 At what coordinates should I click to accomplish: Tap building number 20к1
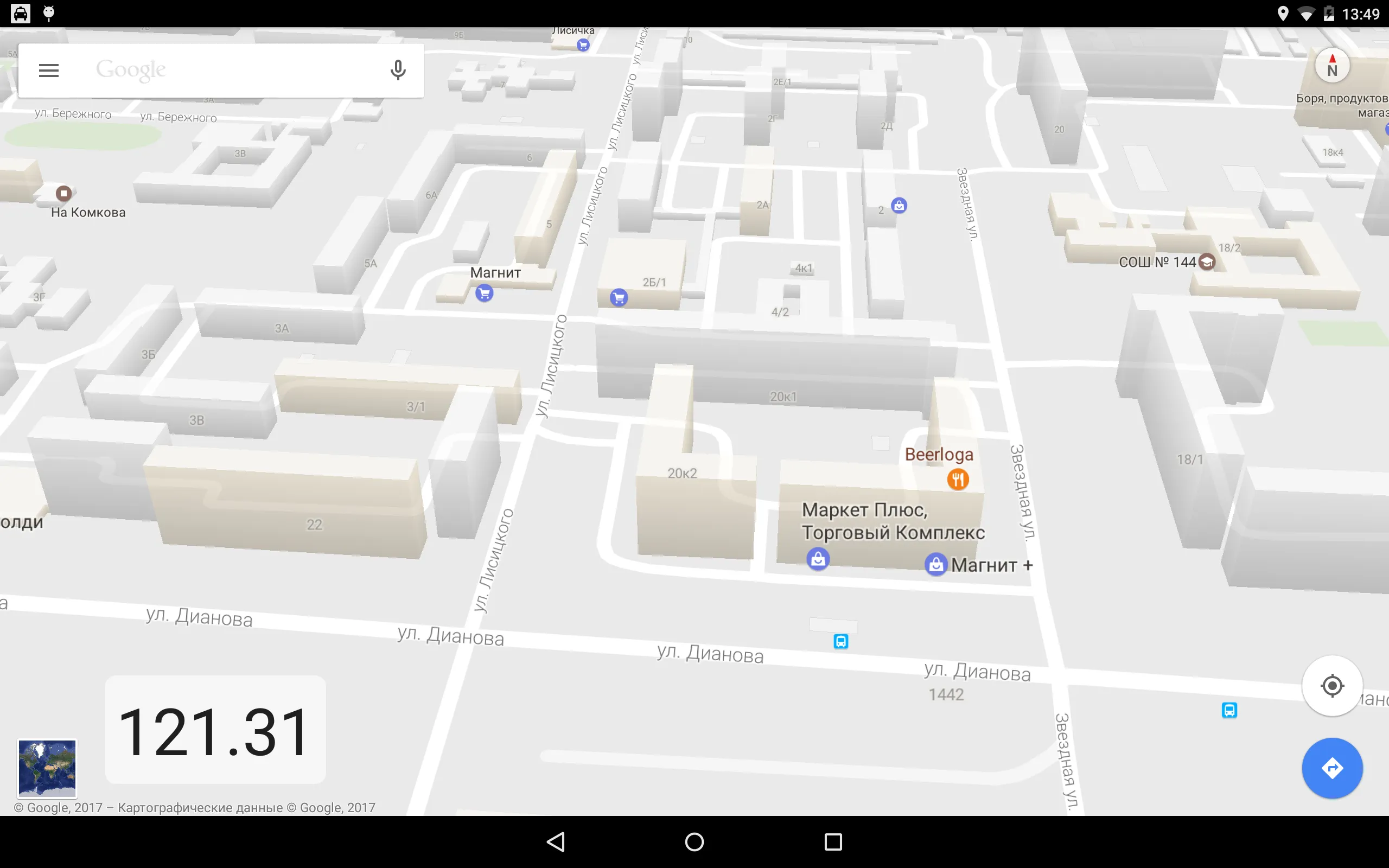click(783, 397)
